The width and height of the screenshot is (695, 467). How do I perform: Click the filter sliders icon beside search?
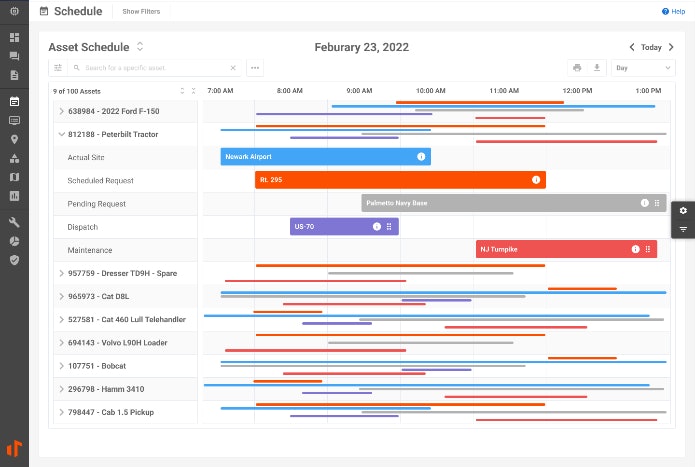tap(58, 68)
